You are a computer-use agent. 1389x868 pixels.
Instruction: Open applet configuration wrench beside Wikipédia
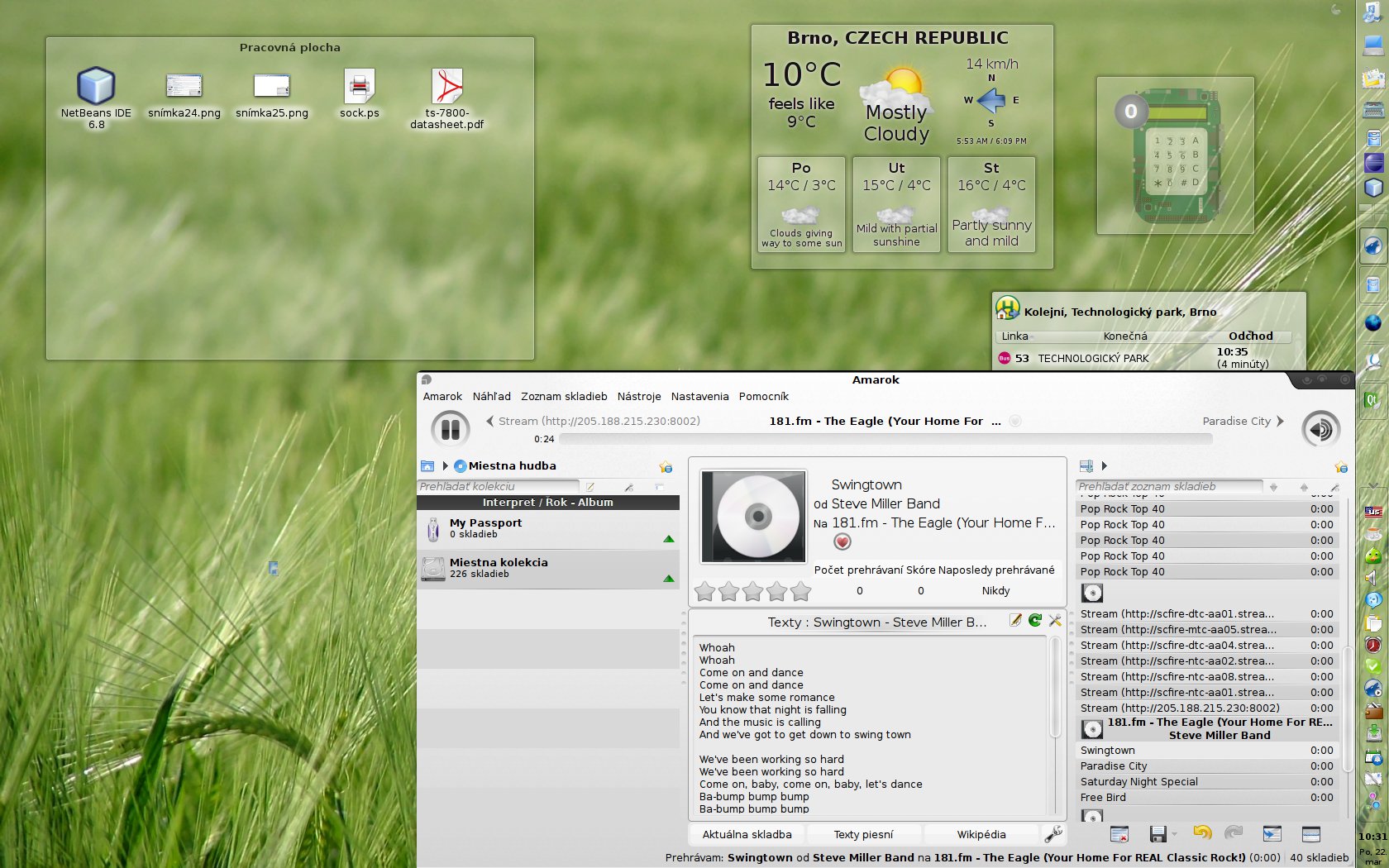(1053, 834)
